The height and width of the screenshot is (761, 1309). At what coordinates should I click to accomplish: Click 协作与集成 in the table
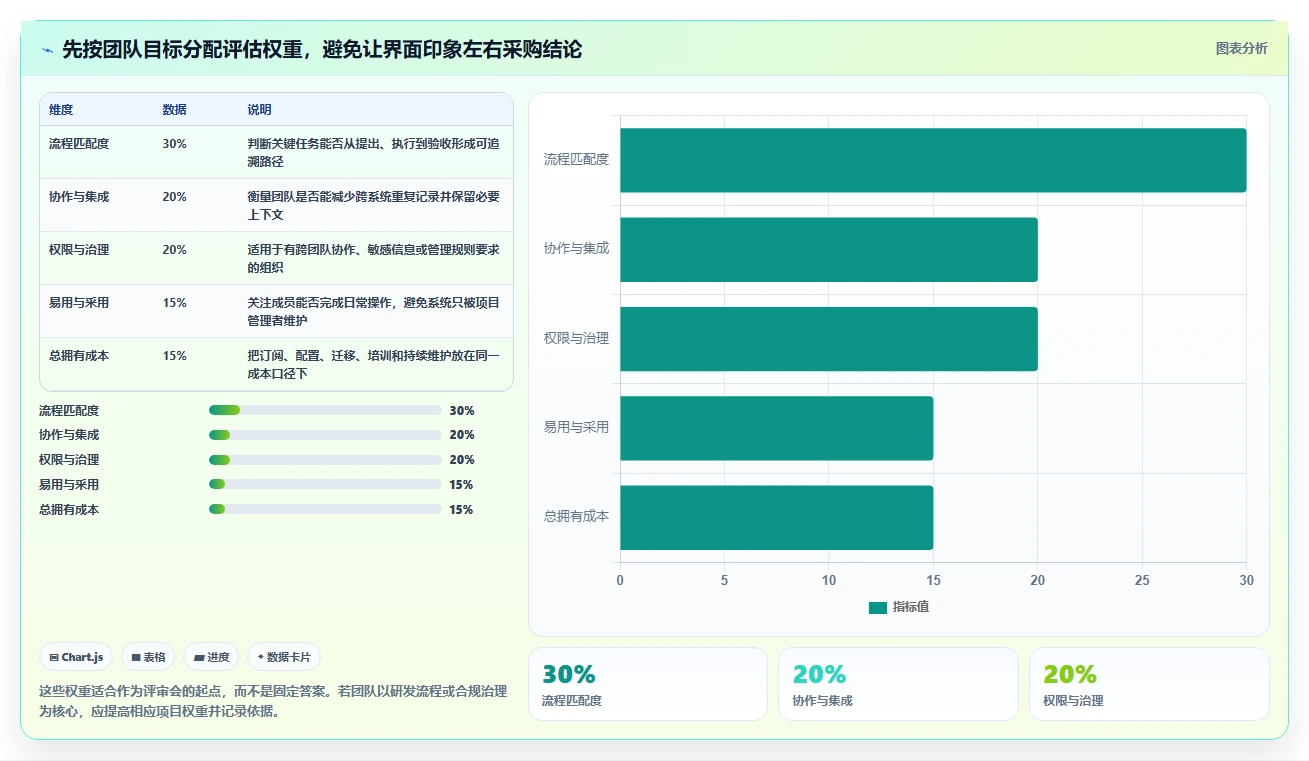coord(79,197)
